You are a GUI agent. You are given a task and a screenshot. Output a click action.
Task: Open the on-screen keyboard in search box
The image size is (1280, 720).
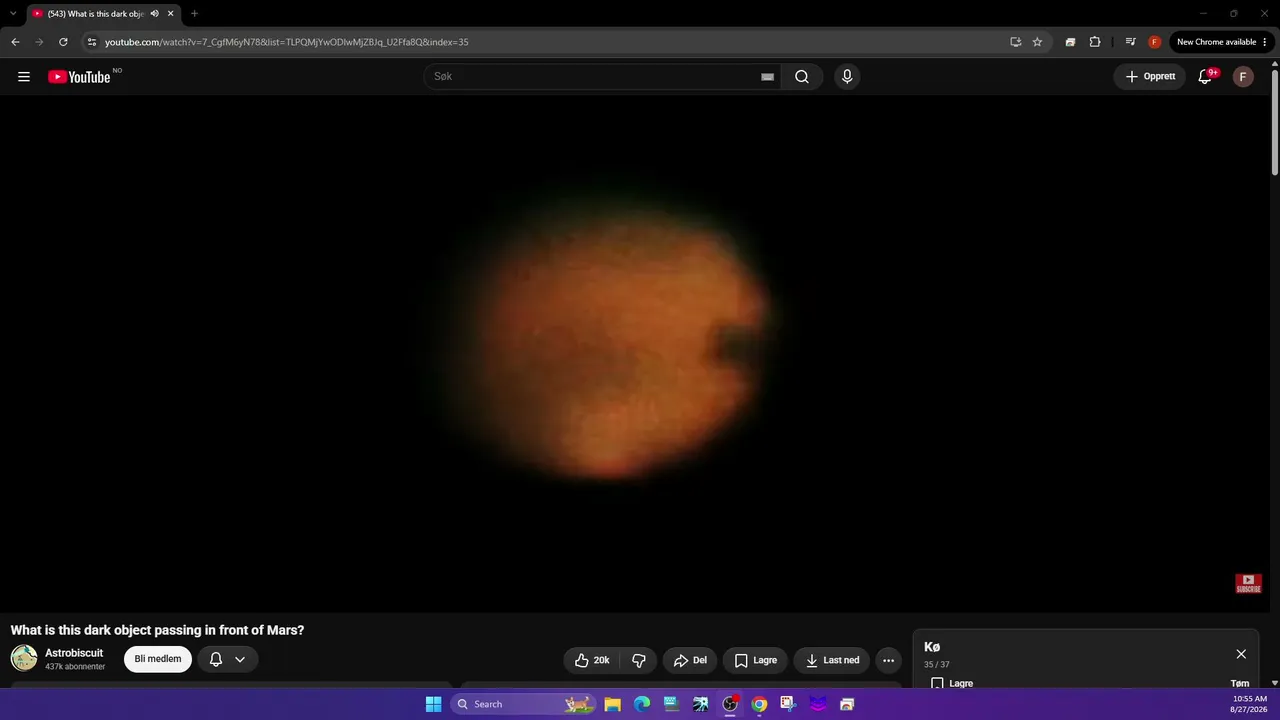767,77
